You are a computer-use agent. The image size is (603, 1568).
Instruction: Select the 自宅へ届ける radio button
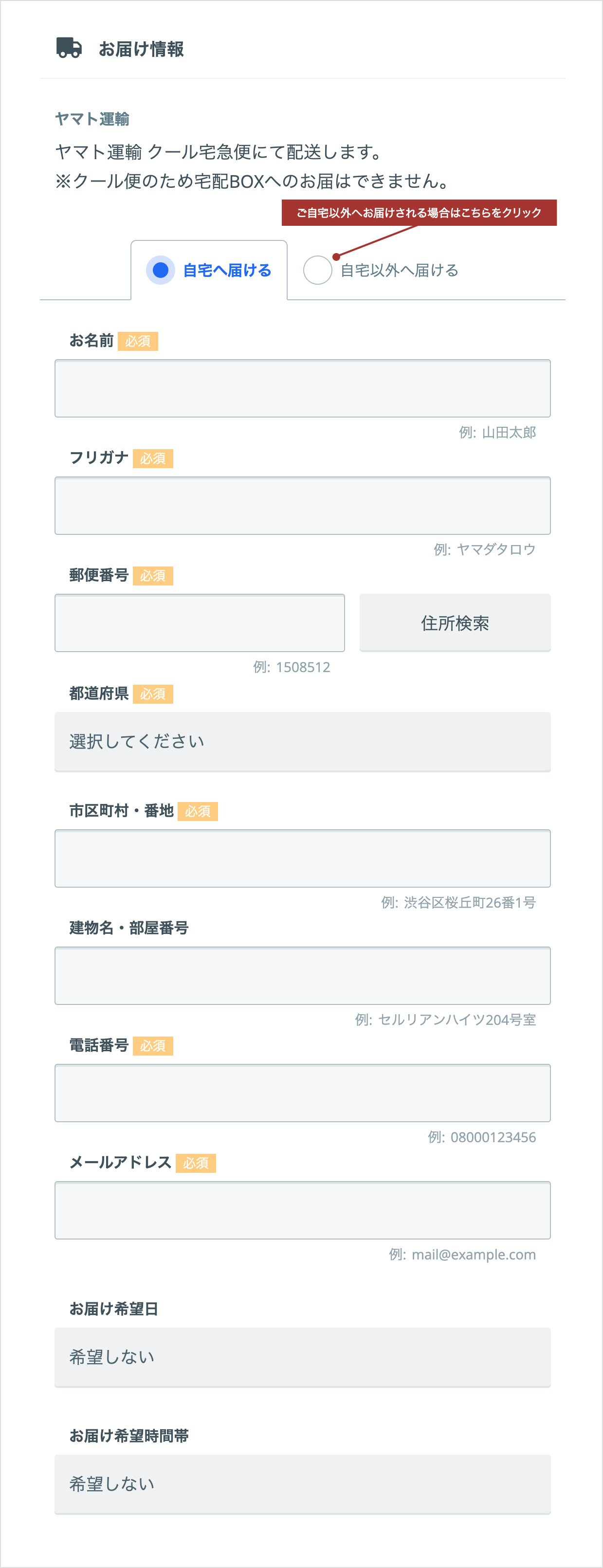coord(161,270)
